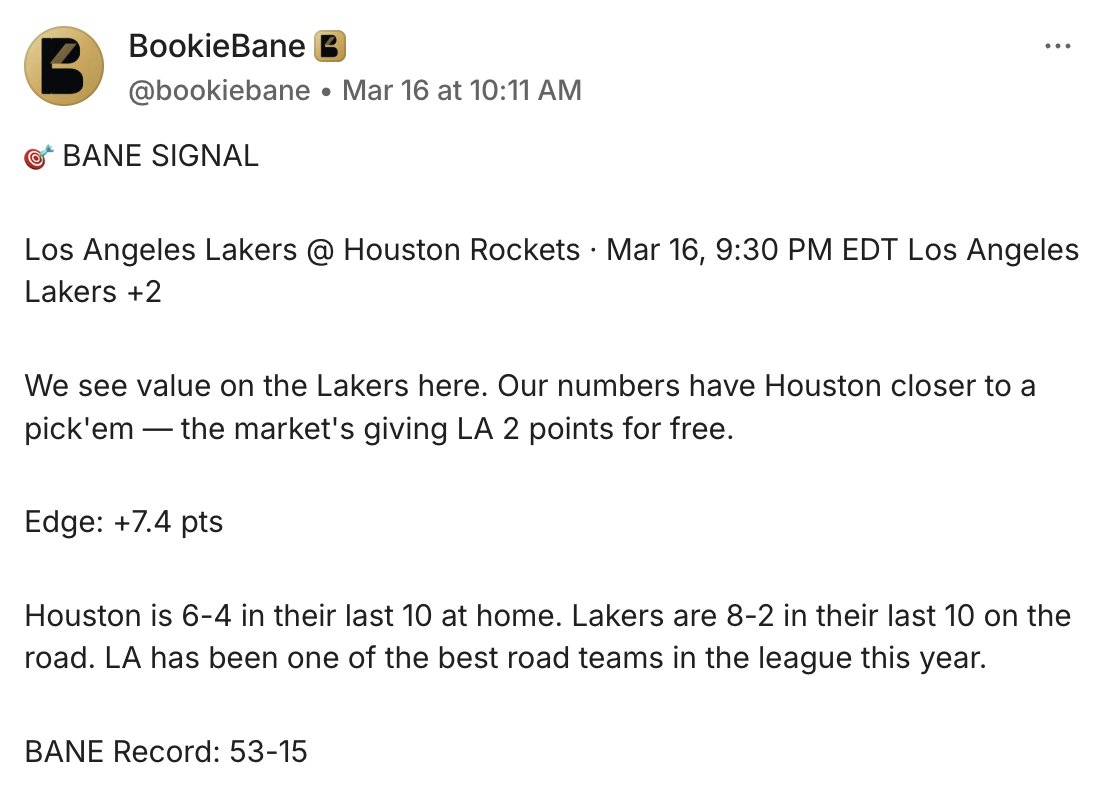Click the BANE SIGNAL heading text
This screenshot has width=1104, height=794.
tap(160, 156)
